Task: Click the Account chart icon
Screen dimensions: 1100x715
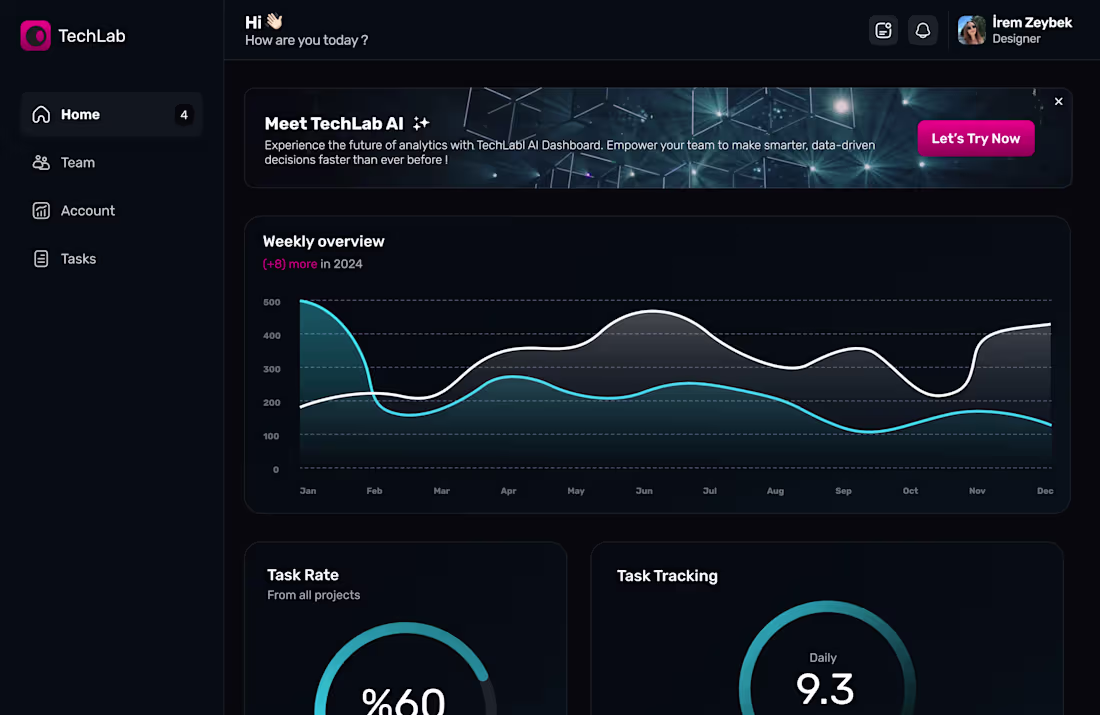Action: coord(41,211)
